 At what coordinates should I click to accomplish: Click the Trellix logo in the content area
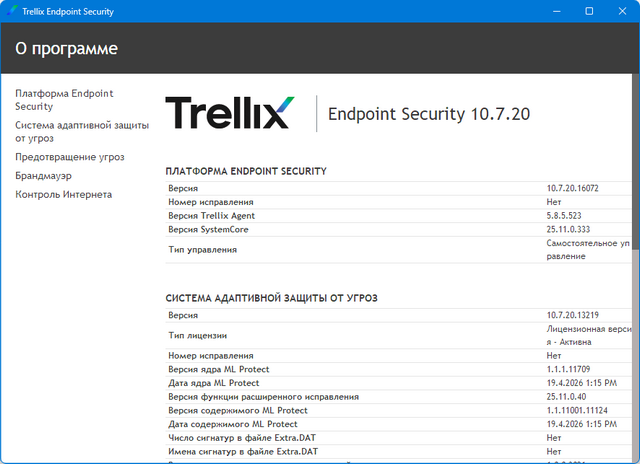229,113
